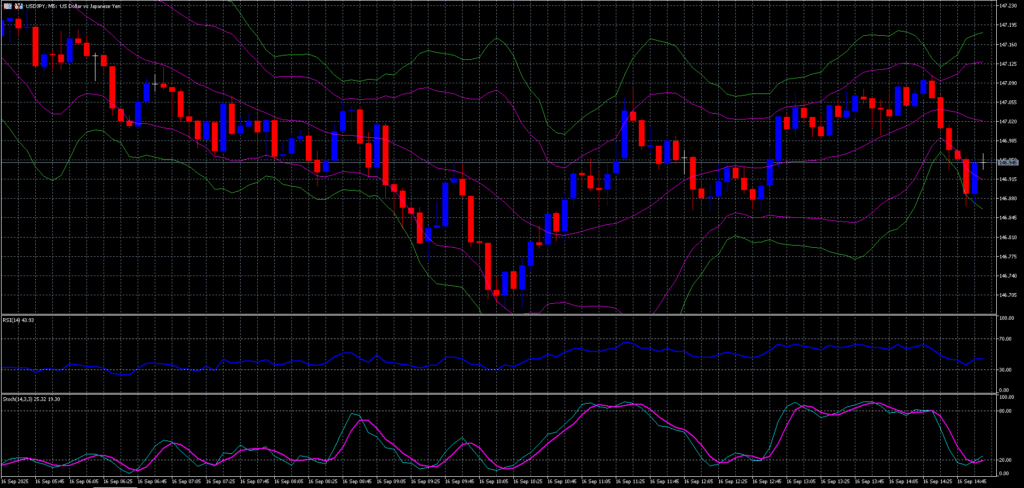Click the 30.00 level on the RSI scale
This screenshot has height=488, width=1024.
click(x=1005, y=370)
